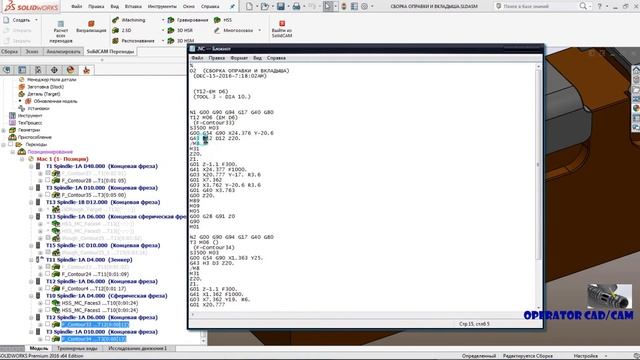Switch to the ConfigurationManager tab icon
Screen dimensions: 640x360
coord(38,70)
